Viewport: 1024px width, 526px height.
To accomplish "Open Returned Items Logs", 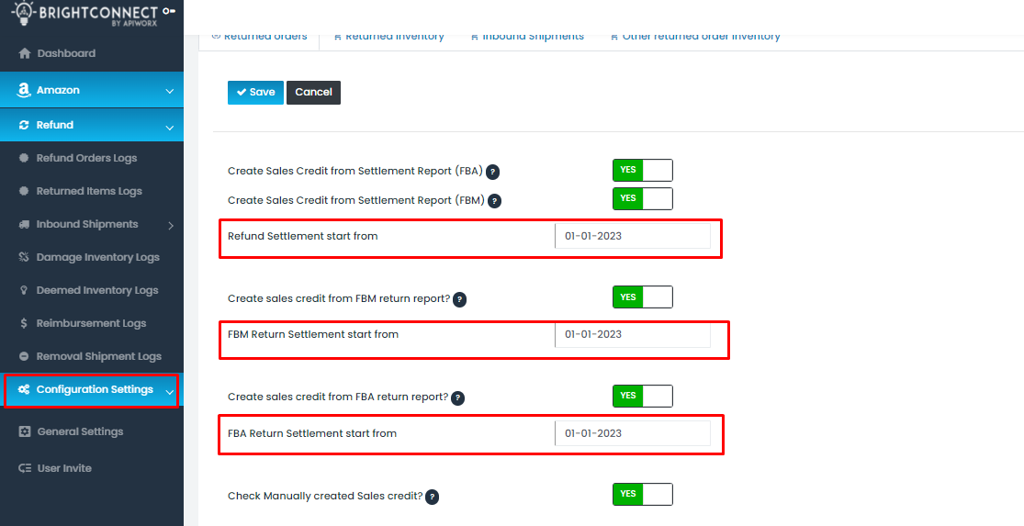I will (x=91, y=191).
